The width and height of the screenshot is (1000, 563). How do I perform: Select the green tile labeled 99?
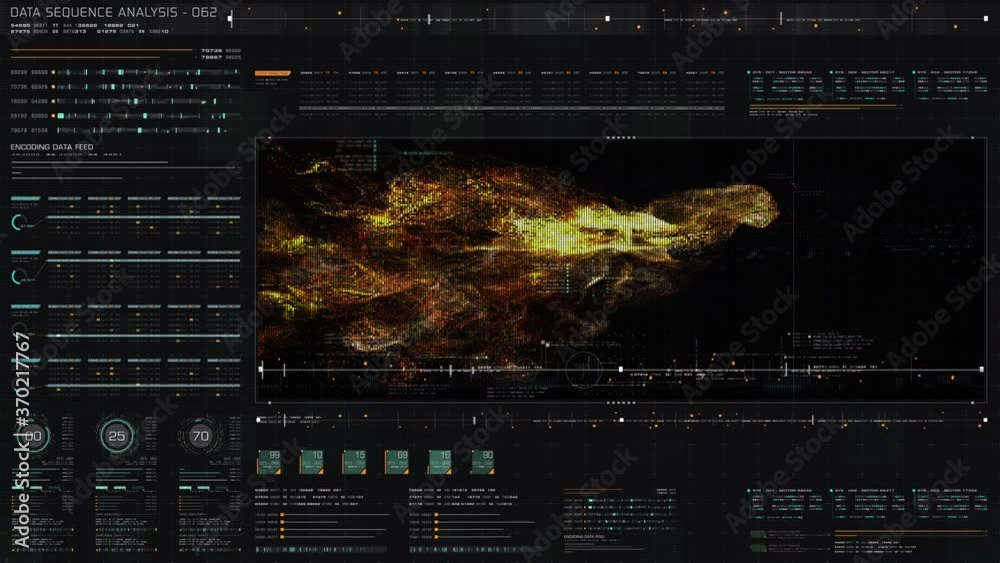(x=268, y=462)
